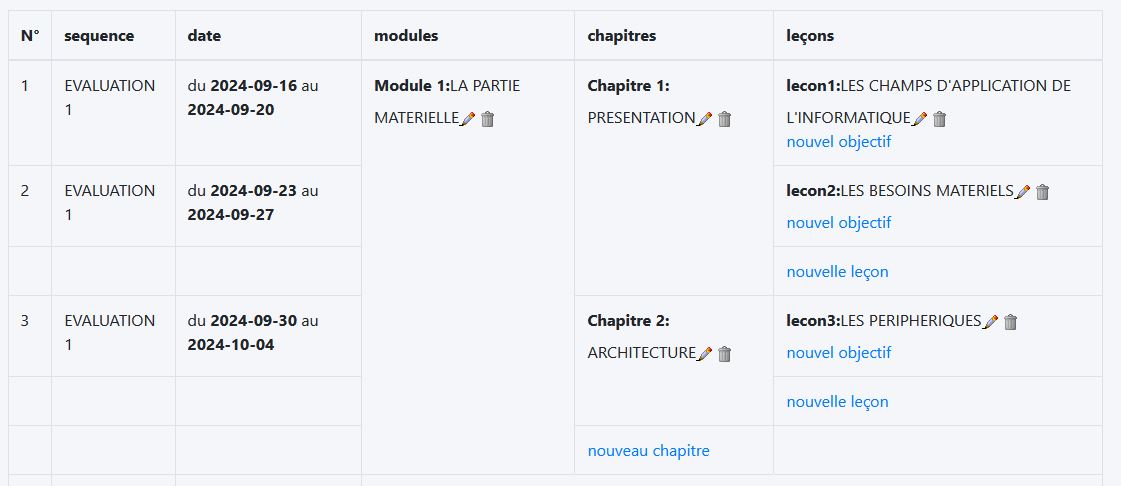Screen dimensions: 1121x486
Task: Add nouvel objectif under lecon2
Action: [x=839, y=222]
